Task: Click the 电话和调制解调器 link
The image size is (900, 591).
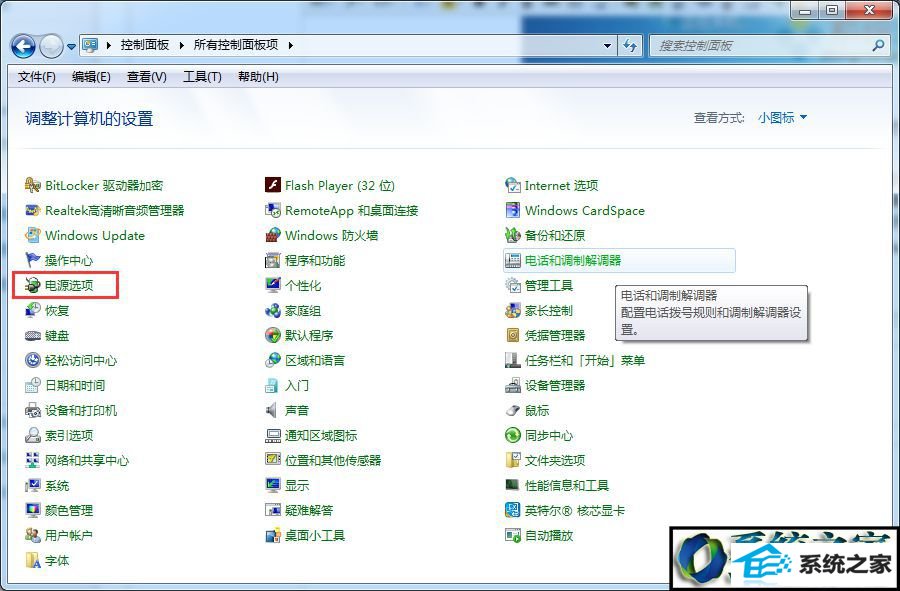Action: 573,260
